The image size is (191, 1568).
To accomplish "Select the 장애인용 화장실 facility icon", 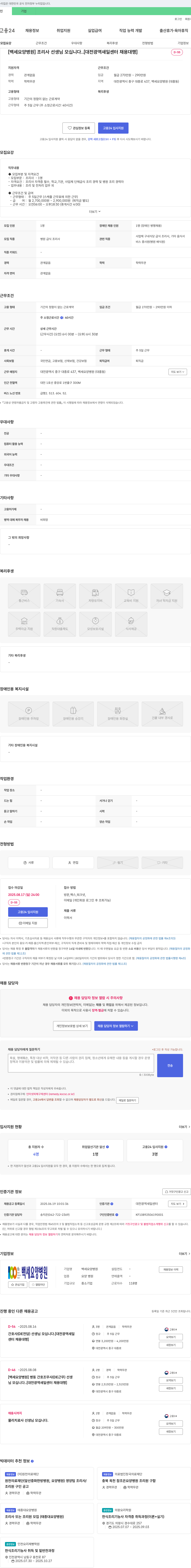I will click(118, 714).
